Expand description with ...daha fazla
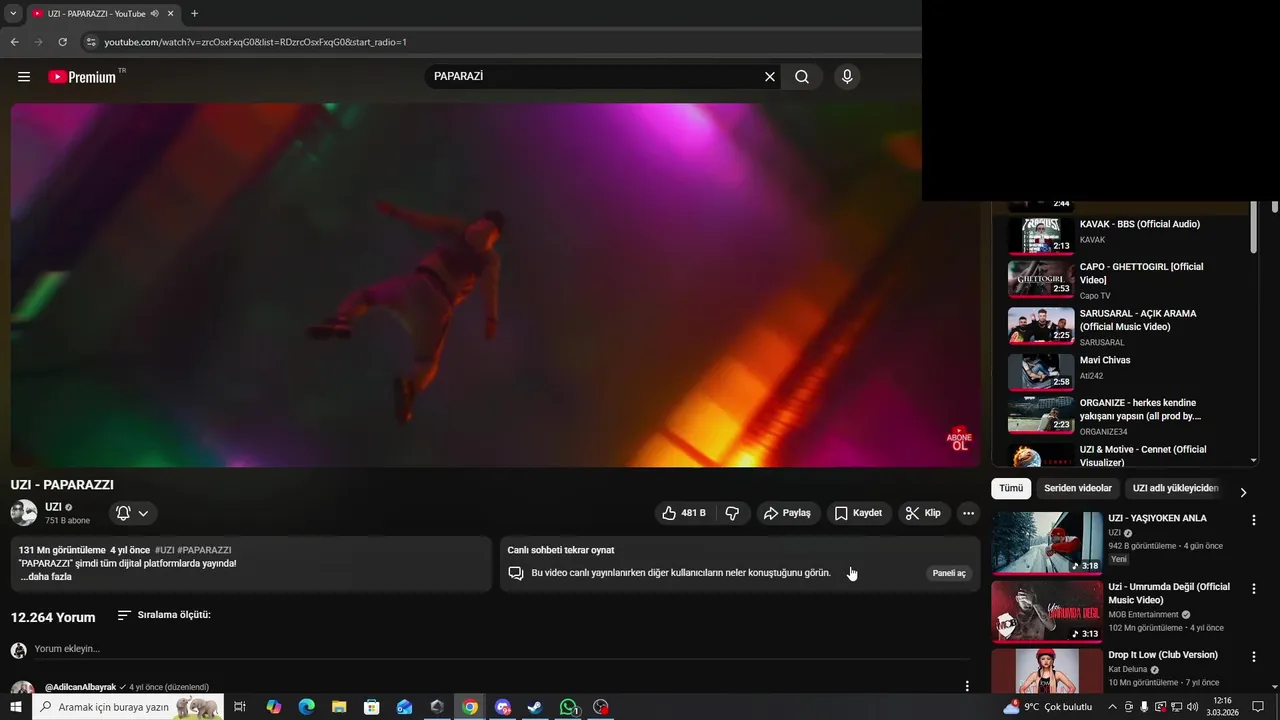Screen dimensions: 1280x720 pos(46,577)
